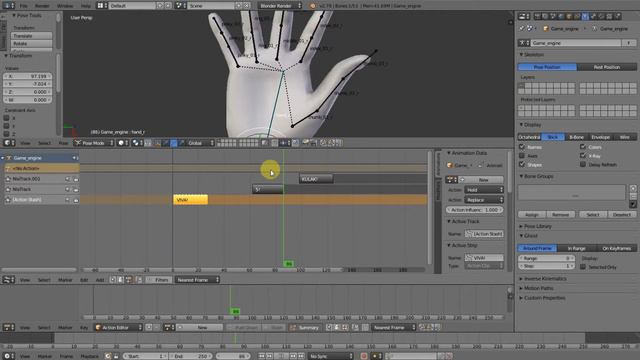The width and height of the screenshot is (640, 360).
Task: Open the Default screen layout selector
Action: tap(132, 6)
